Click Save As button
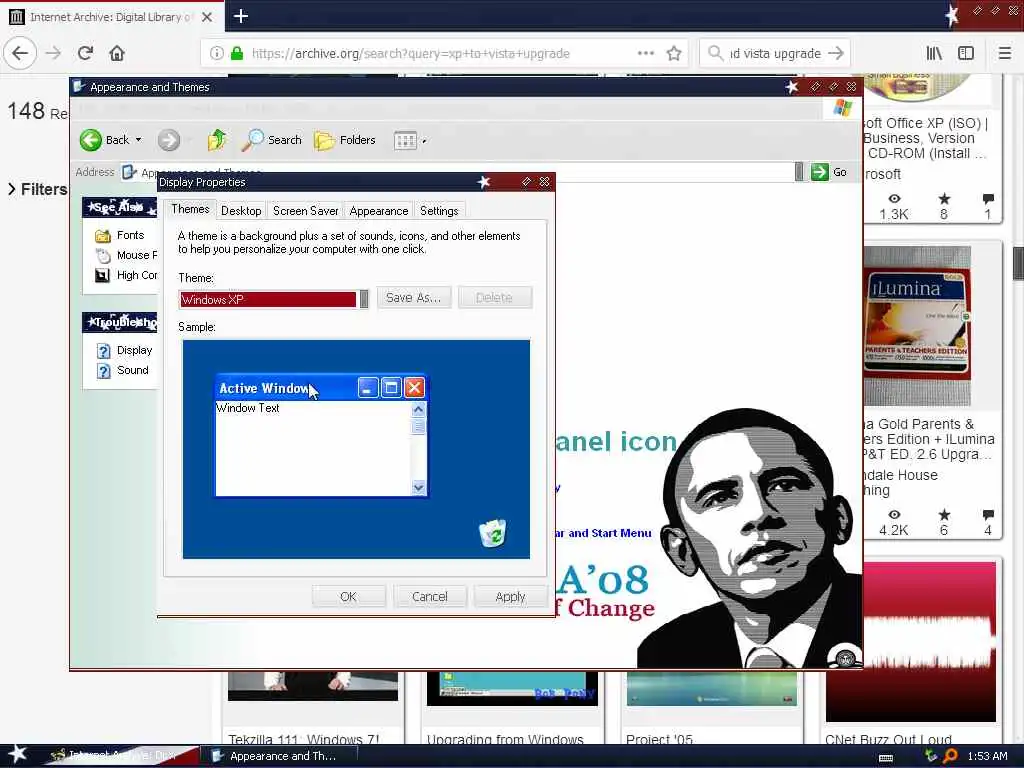1024x768 pixels. tap(413, 298)
